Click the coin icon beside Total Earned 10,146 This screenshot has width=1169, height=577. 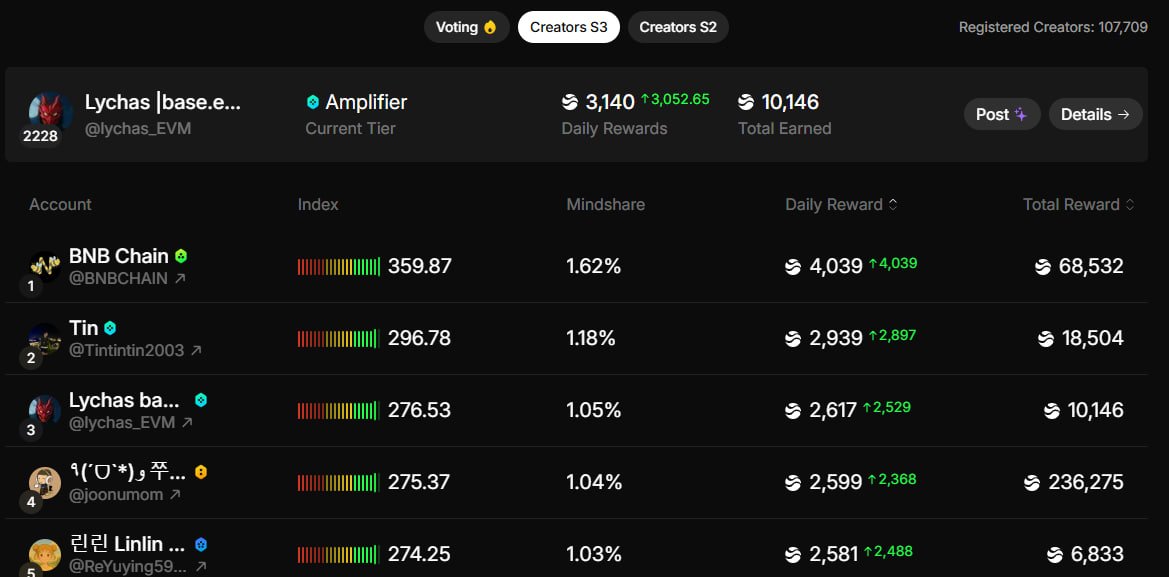(746, 102)
